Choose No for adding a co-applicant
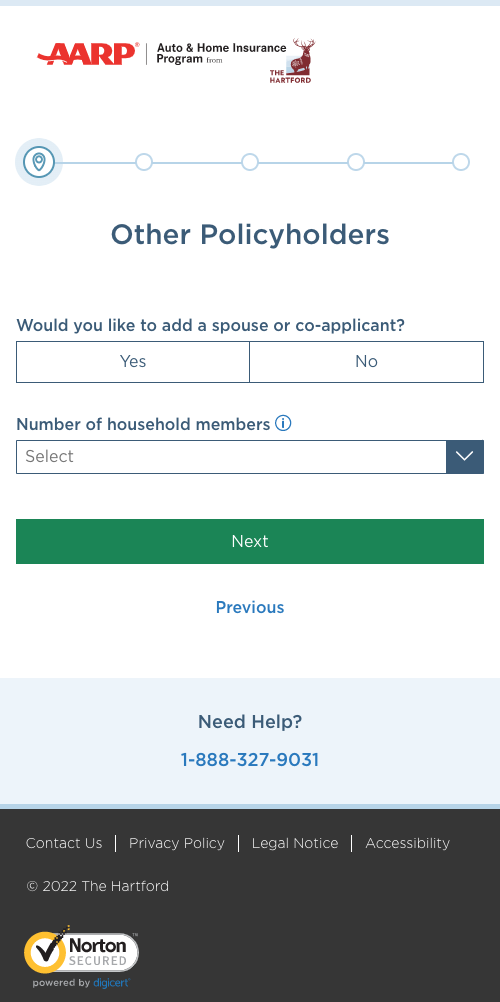Screen dimensions: 500x1002 pyautogui.click(x=366, y=362)
